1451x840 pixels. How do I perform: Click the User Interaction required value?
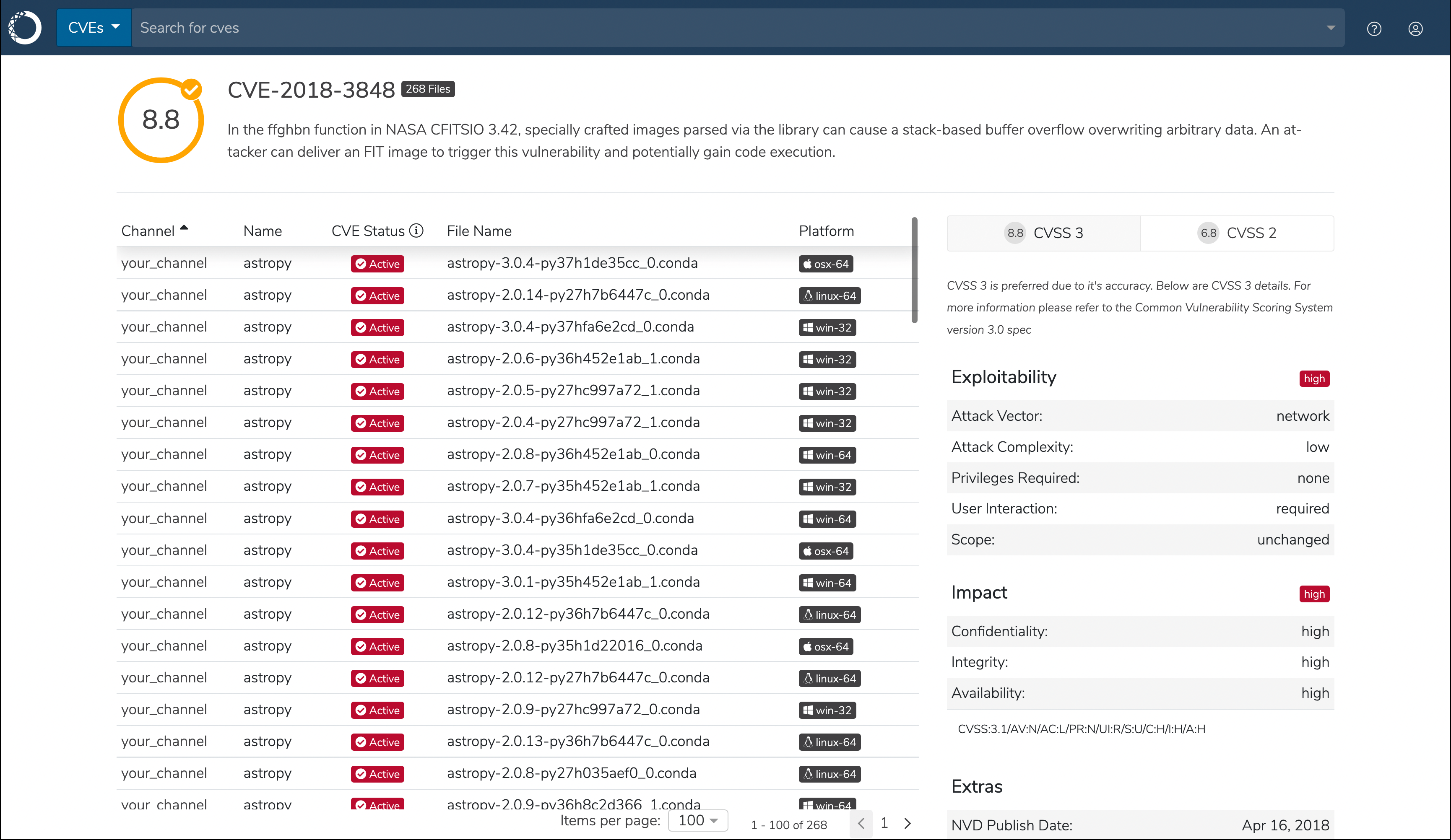click(1303, 508)
